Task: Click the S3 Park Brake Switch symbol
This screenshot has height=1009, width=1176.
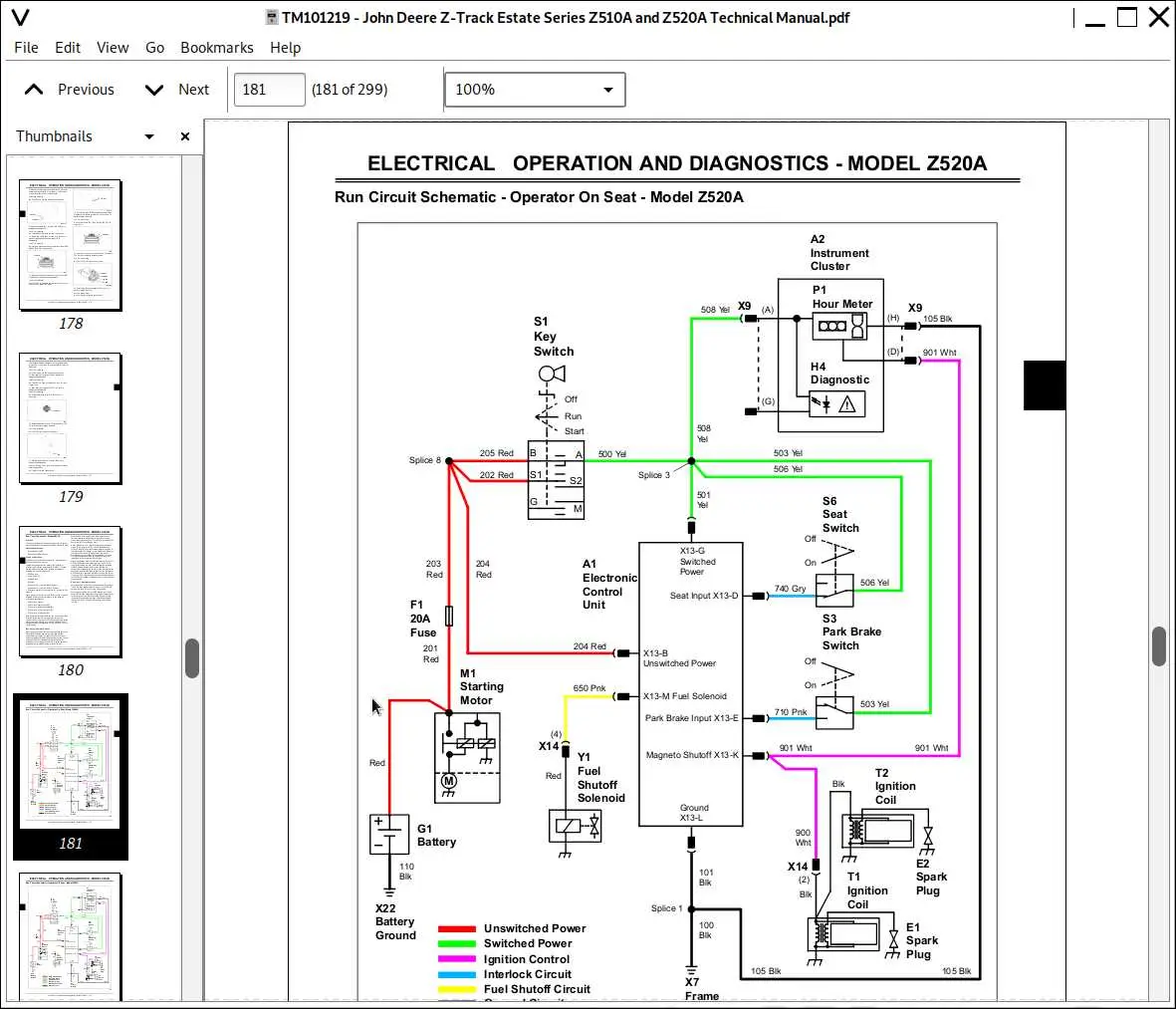Action: 834,713
